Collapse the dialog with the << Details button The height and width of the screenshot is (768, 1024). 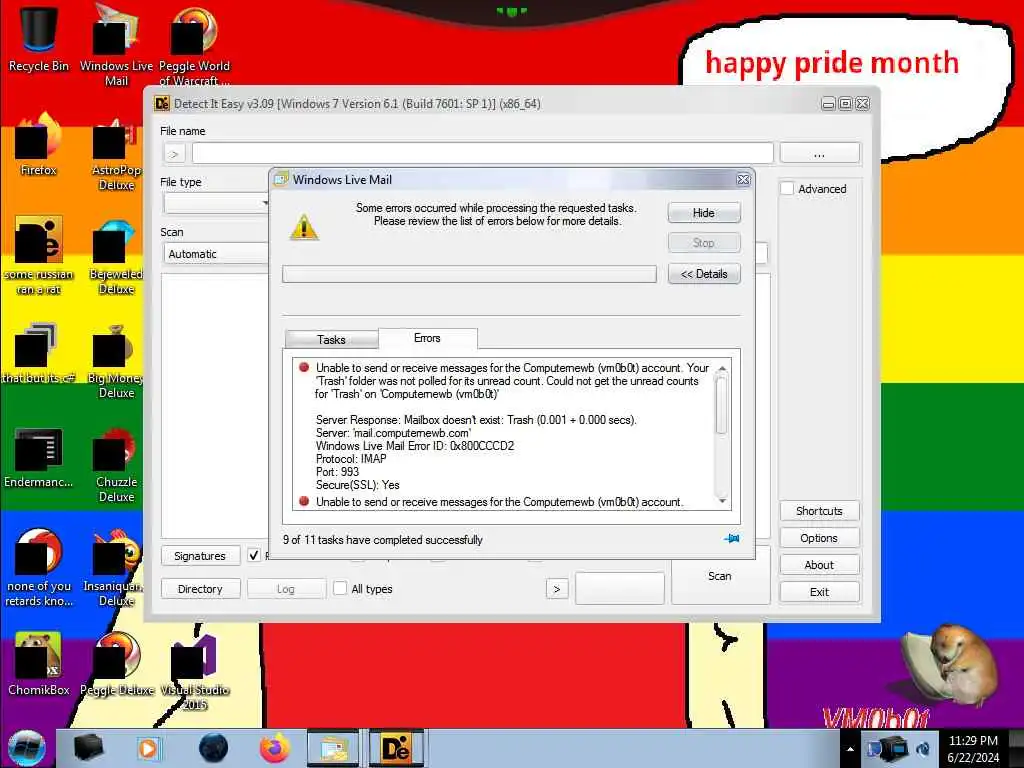pos(704,274)
